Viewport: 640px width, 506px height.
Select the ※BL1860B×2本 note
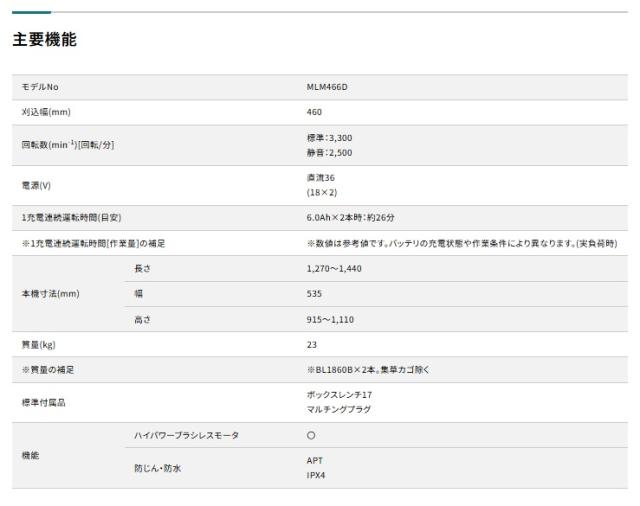coord(368,370)
